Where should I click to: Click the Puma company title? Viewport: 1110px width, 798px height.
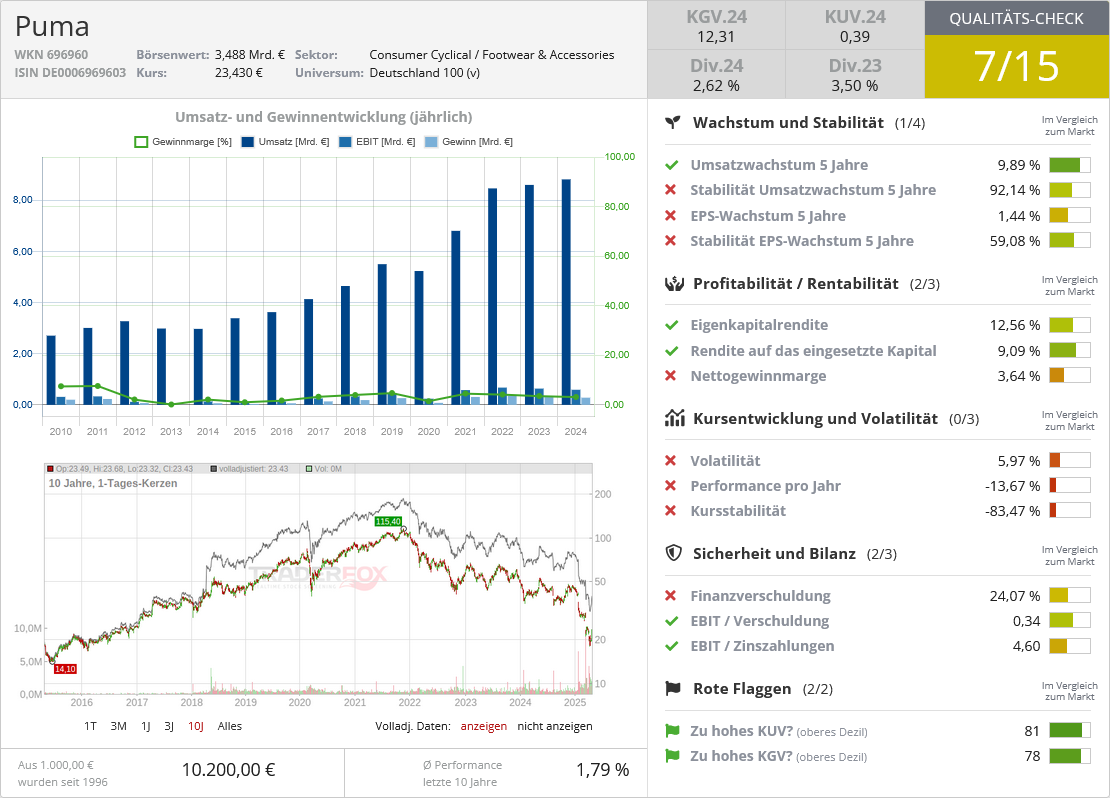pos(52,26)
